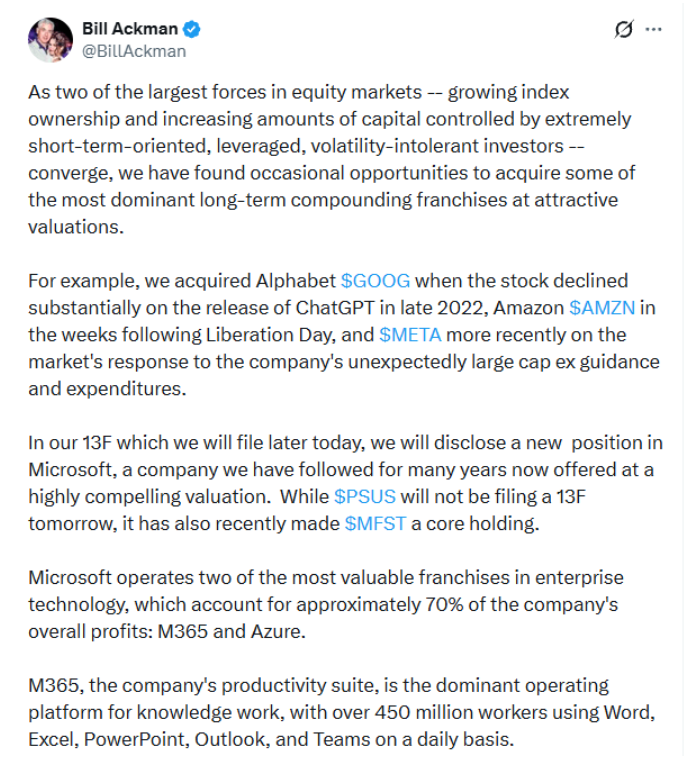The image size is (685, 760).
Task: Follow the $AMZN cashtag link
Action: click(602, 308)
